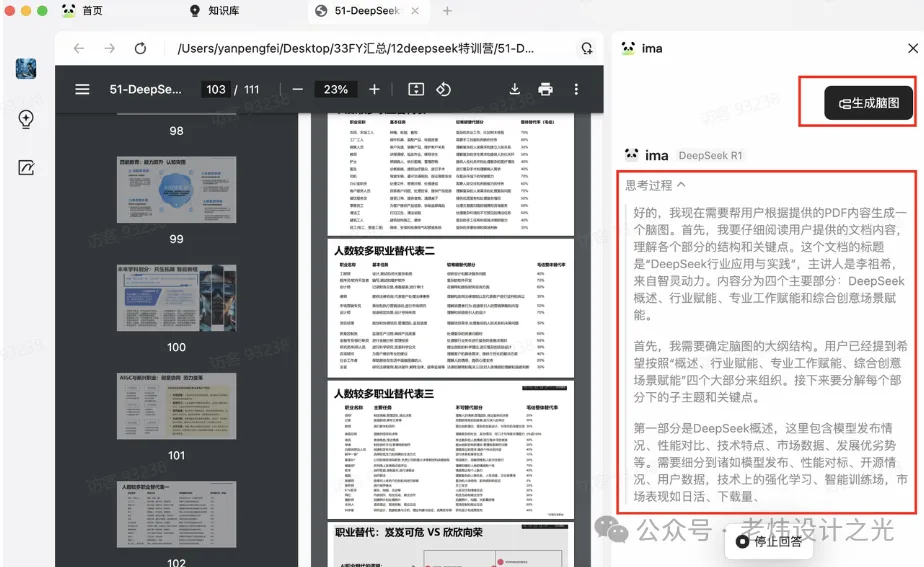Select page 101 thumbnail

click(x=176, y=406)
